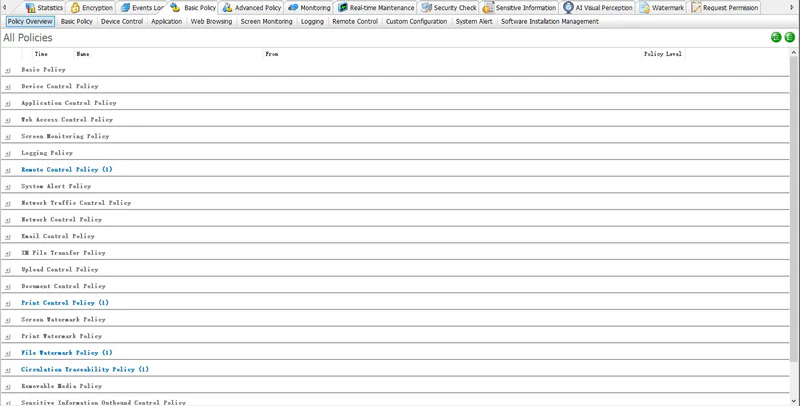Open the Device Control sub-tab

point(122,21)
